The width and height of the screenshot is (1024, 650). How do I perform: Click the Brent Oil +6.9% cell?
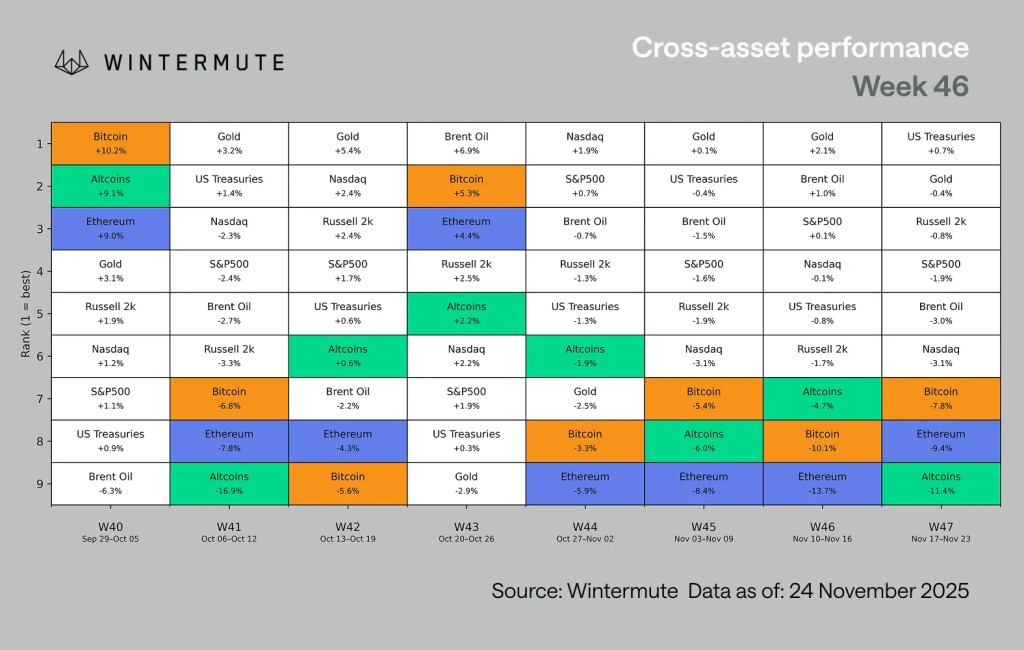(466, 143)
